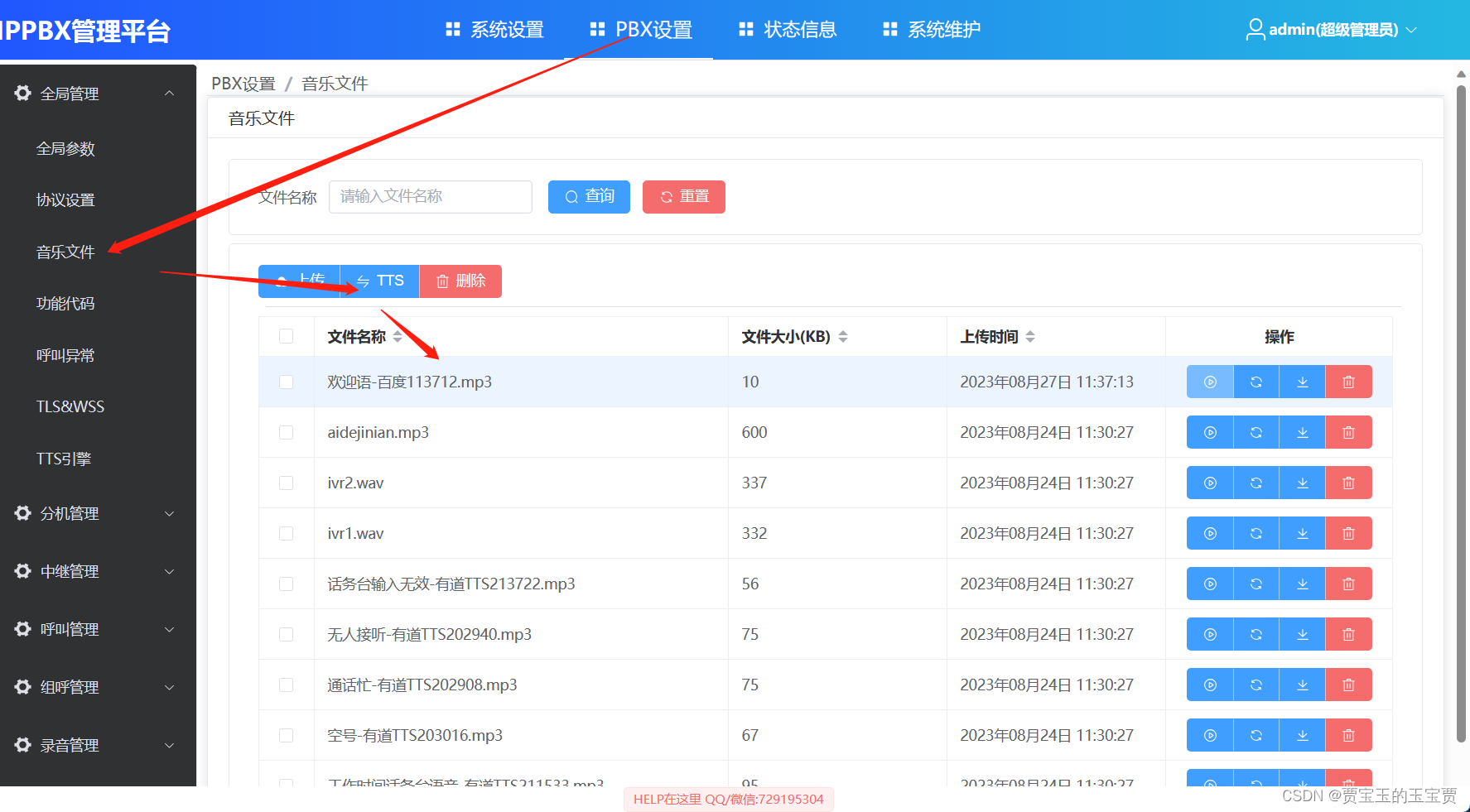Play the ivr1.wav file

pyautogui.click(x=1210, y=533)
